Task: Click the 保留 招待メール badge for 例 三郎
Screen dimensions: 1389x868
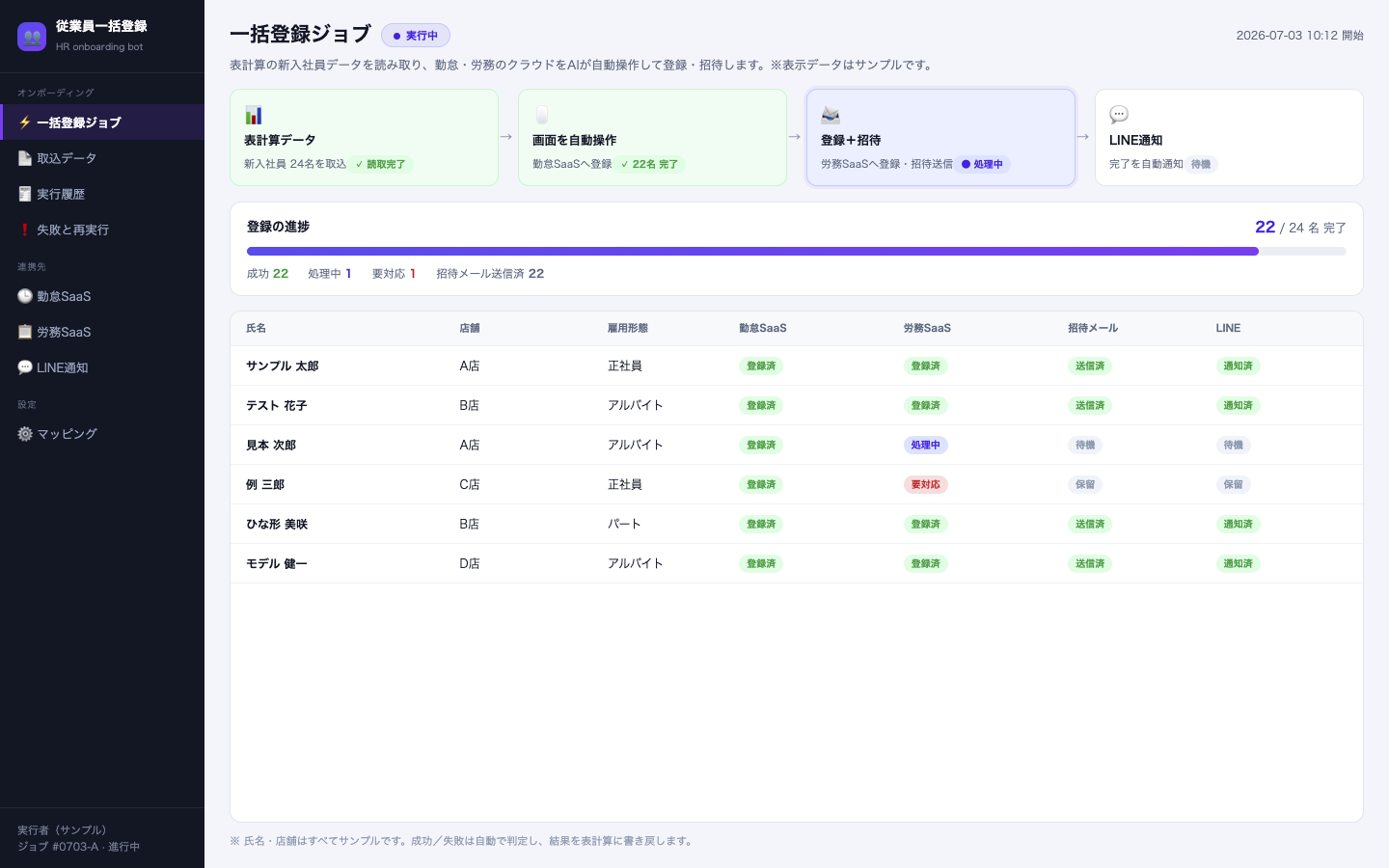Action: pos(1085,484)
